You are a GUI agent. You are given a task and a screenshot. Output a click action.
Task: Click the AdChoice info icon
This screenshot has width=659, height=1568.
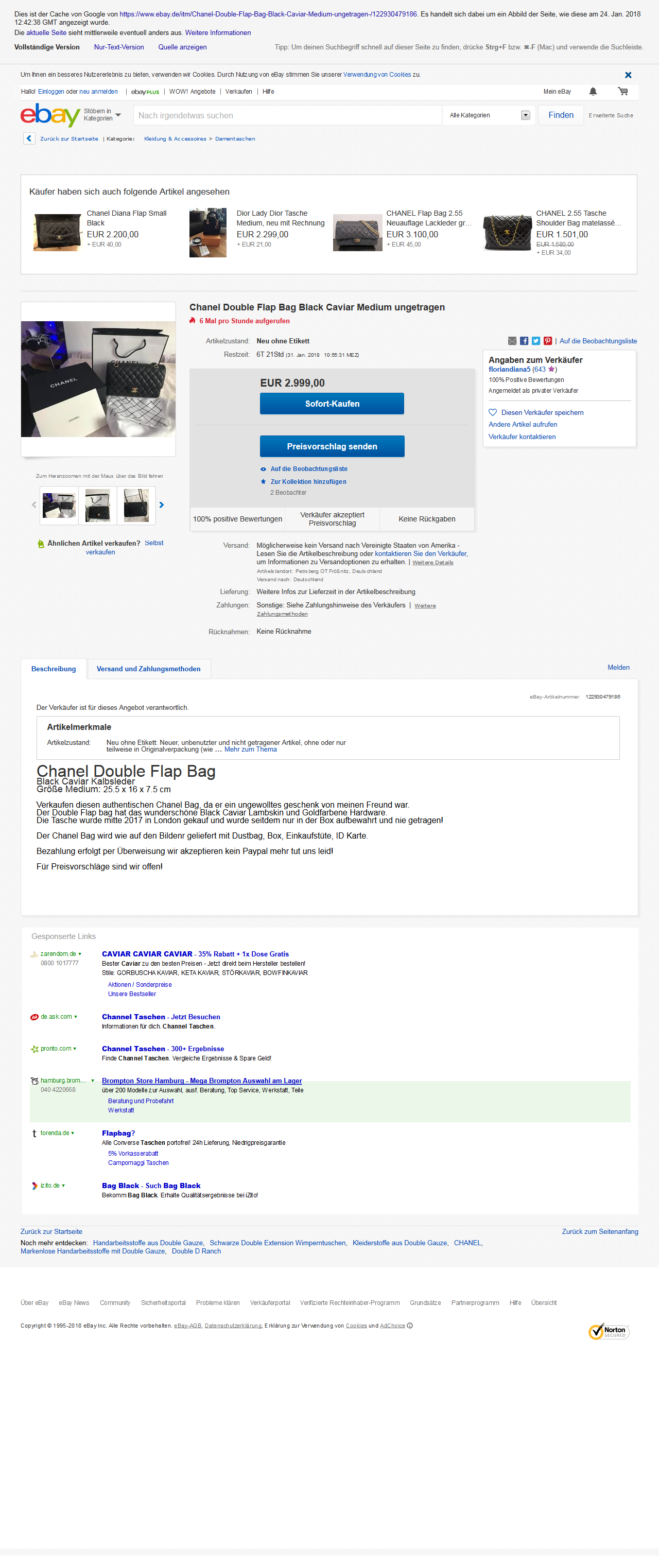point(410,1326)
